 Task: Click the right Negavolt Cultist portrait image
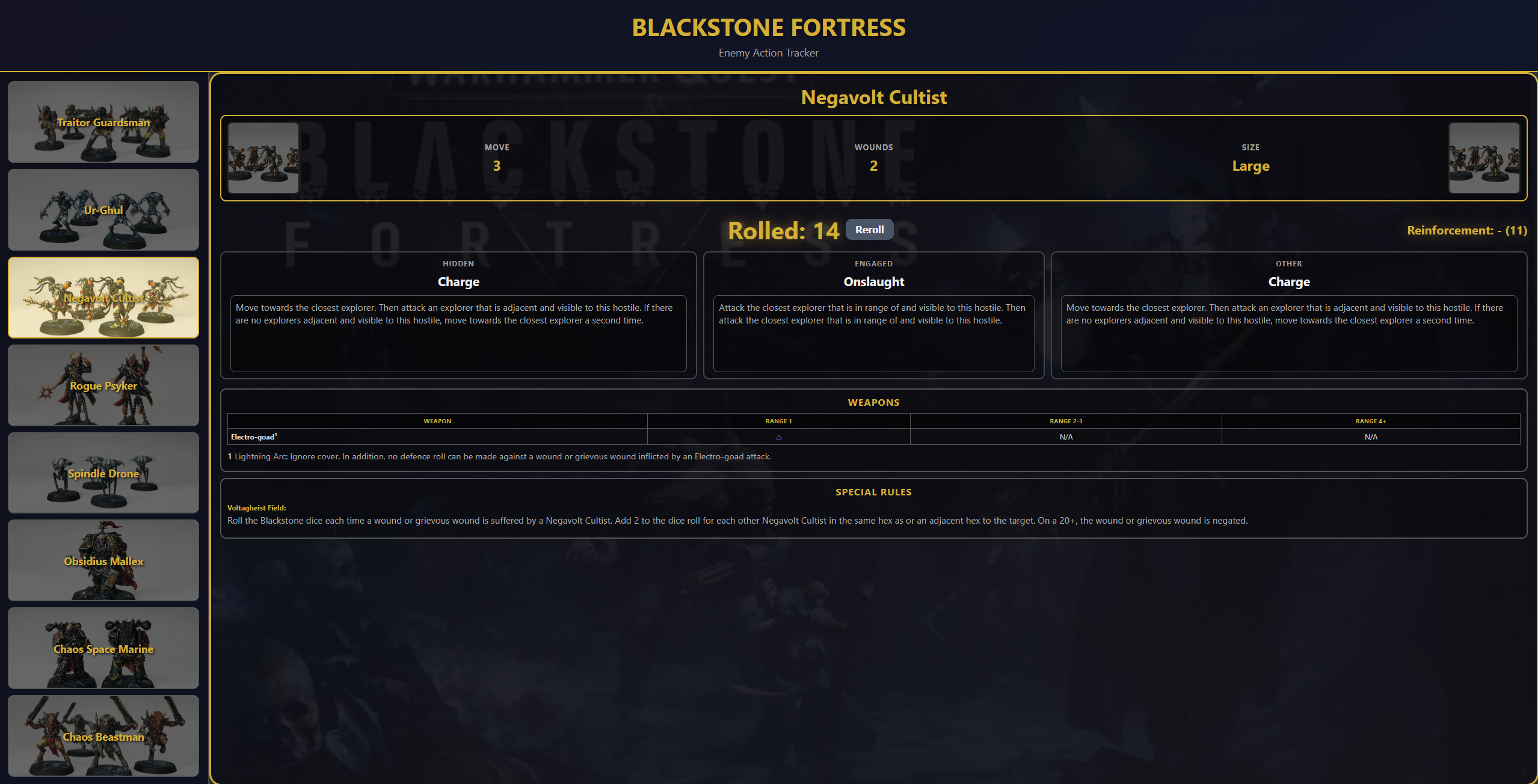point(1484,158)
